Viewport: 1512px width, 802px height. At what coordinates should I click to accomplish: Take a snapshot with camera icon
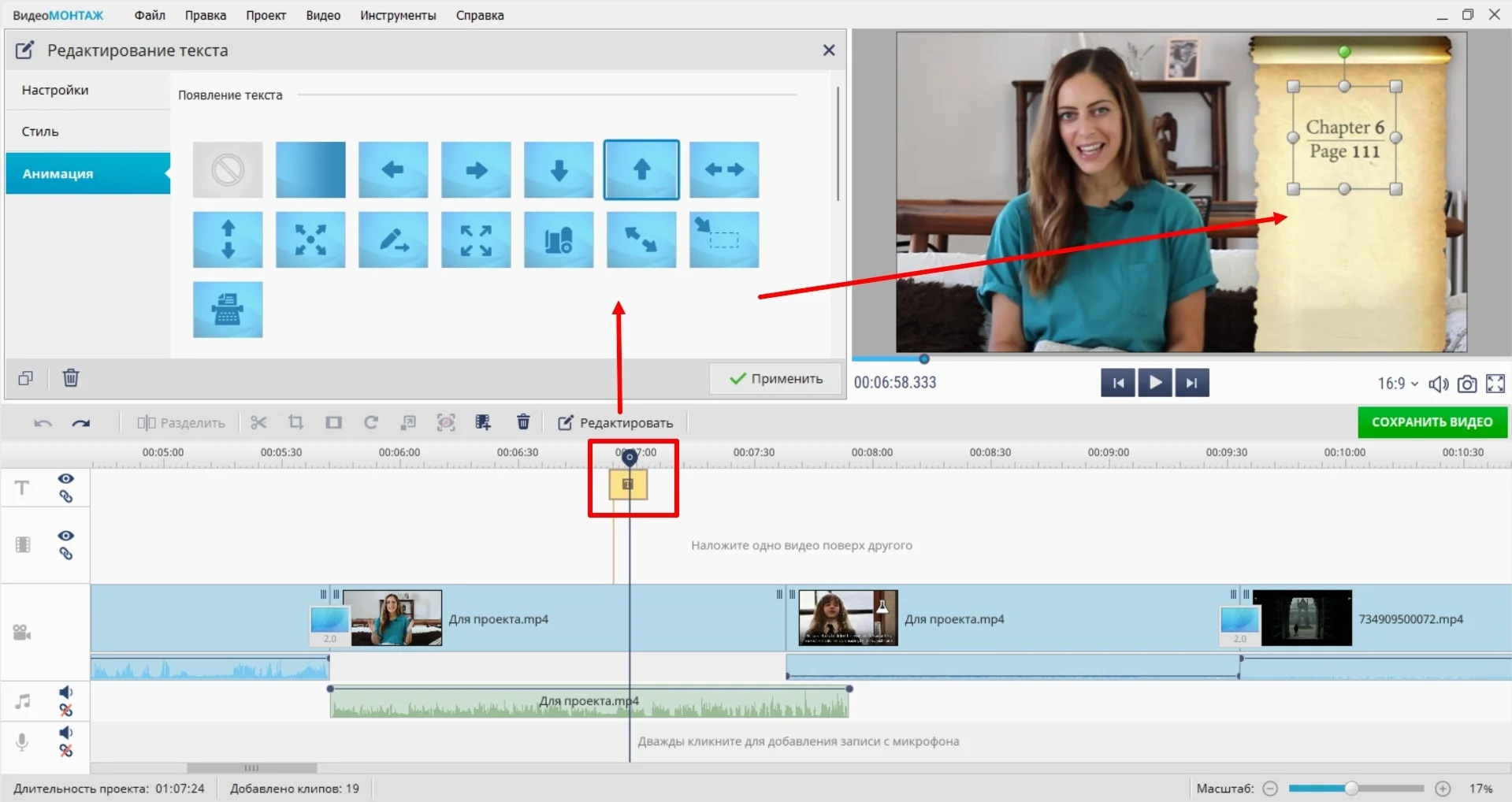pos(1466,384)
